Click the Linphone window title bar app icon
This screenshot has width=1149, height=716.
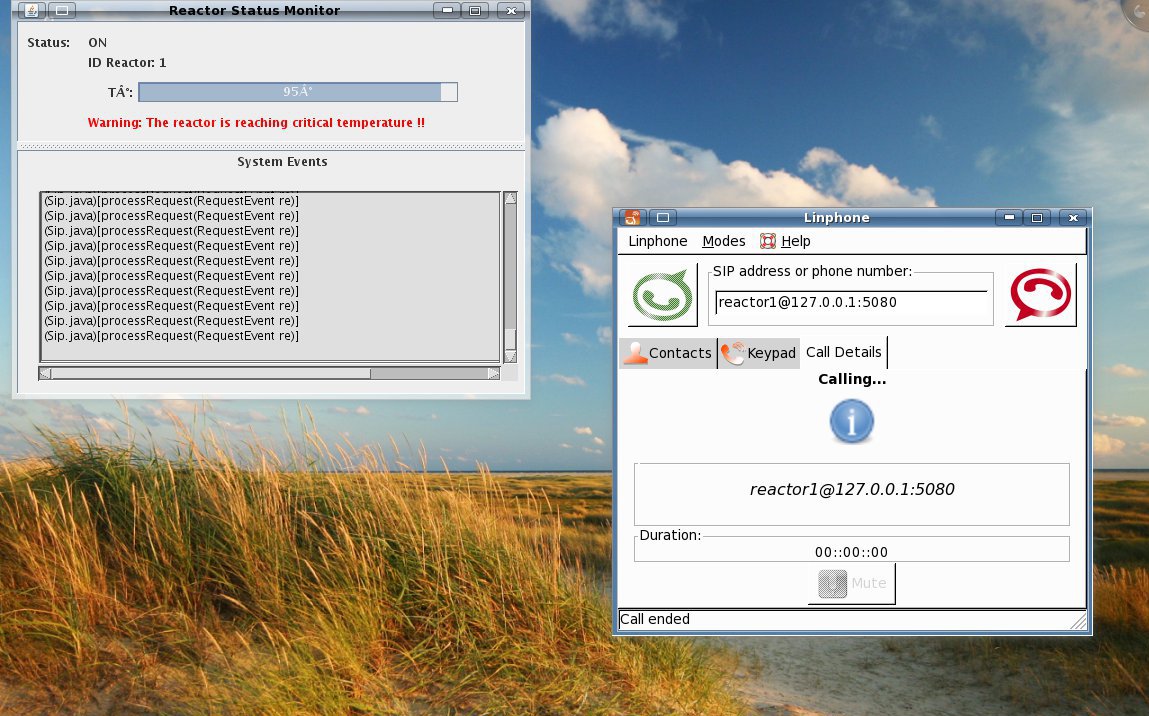(x=632, y=218)
